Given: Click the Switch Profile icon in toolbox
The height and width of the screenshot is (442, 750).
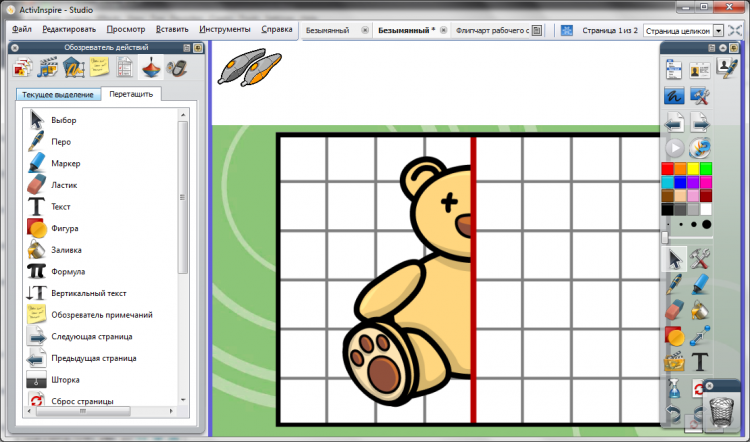Looking at the screenshot, I should click(700, 71).
